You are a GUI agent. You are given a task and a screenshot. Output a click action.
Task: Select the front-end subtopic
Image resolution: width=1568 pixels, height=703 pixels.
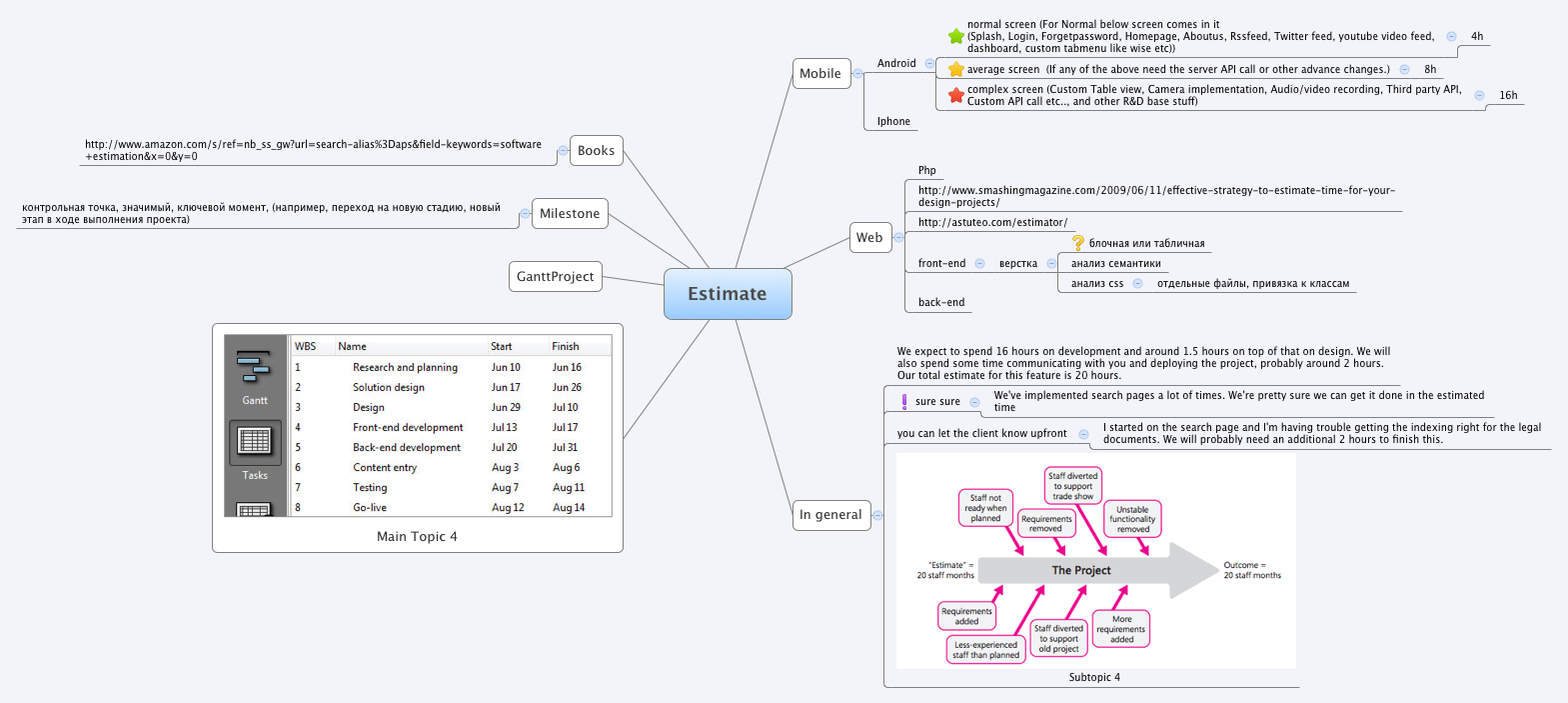(941, 263)
